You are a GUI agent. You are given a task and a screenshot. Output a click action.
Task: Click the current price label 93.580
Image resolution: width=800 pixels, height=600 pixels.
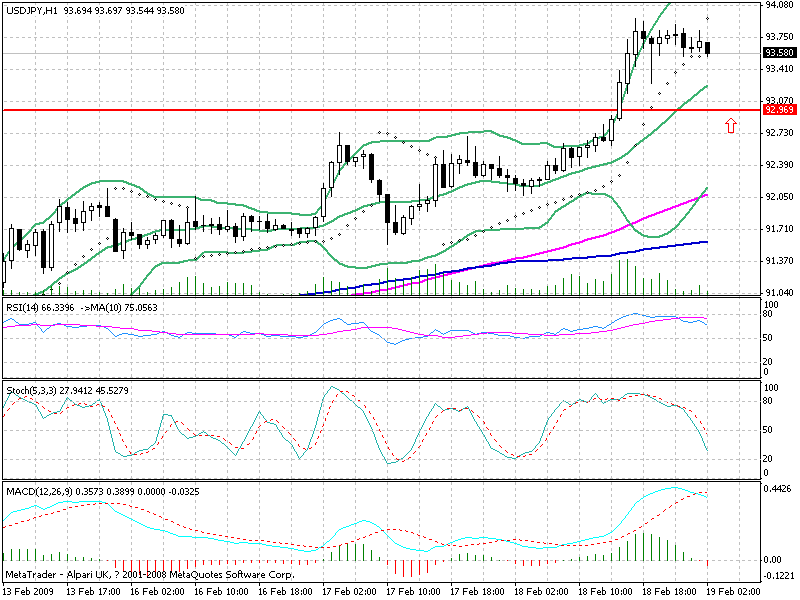tap(780, 53)
